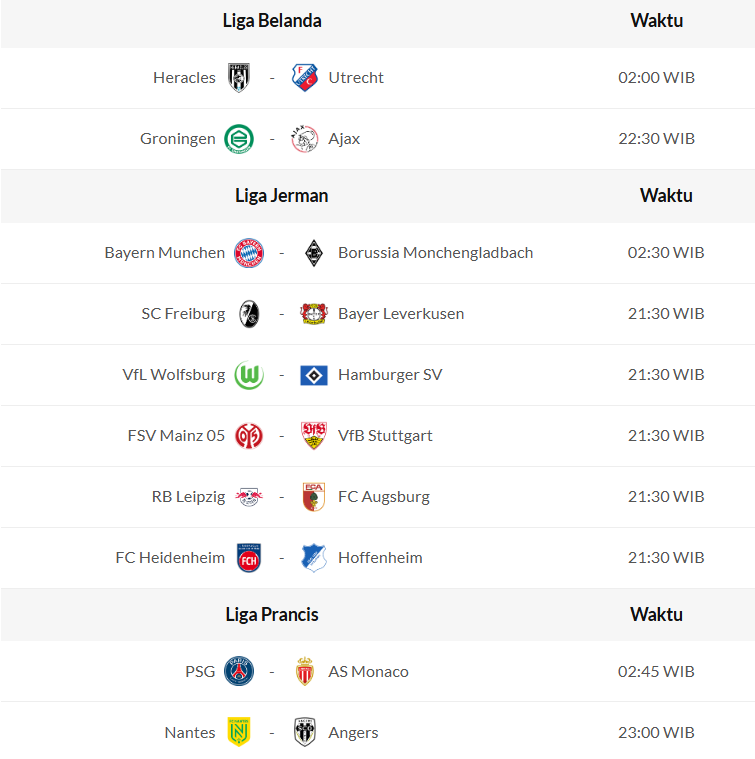Open the Bayern Munchen crest
This screenshot has width=755, height=759.
tap(249, 253)
